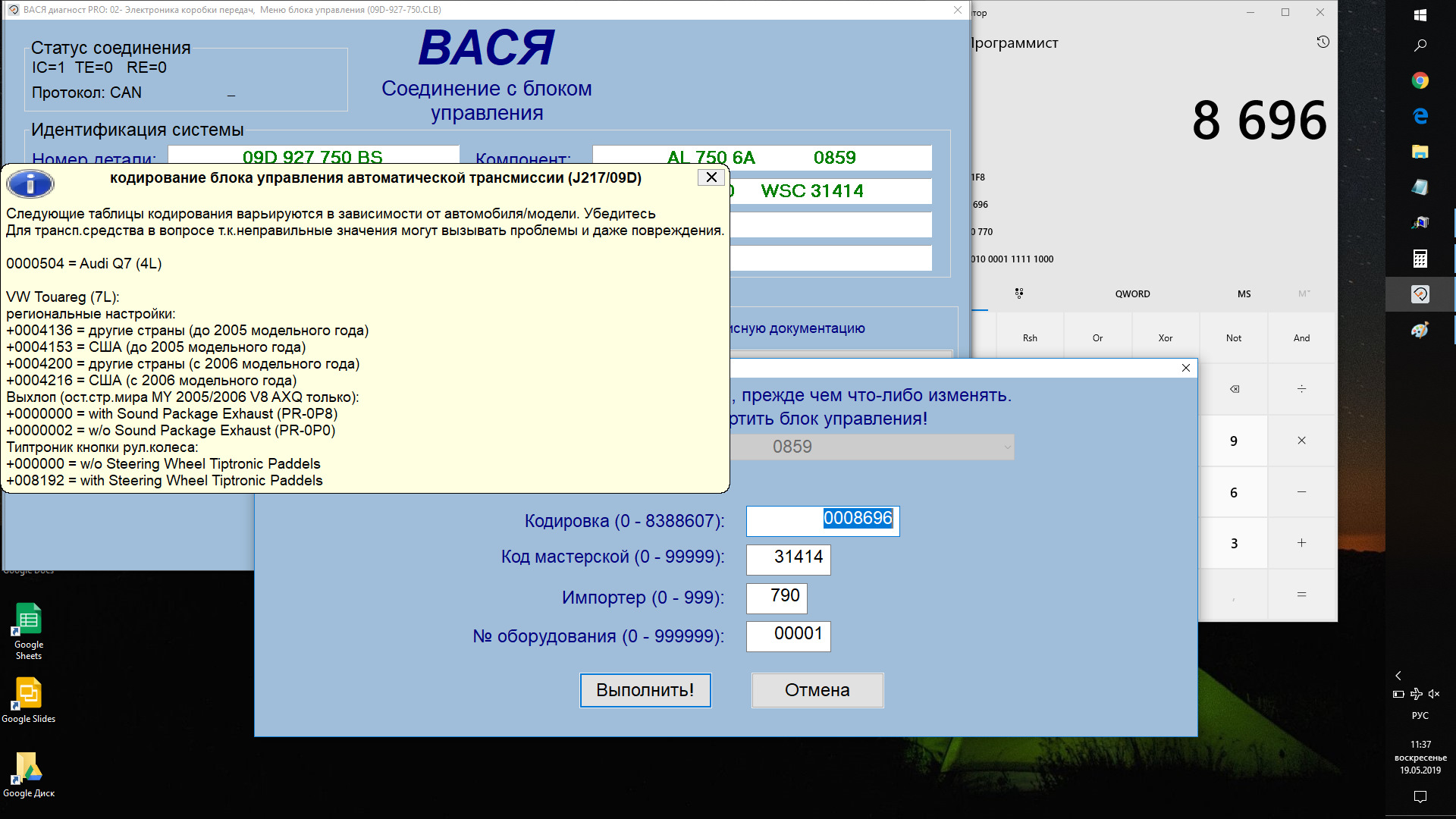Click the Отмена button
The width and height of the screenshot is (1456, 819).
pos(817,690)
